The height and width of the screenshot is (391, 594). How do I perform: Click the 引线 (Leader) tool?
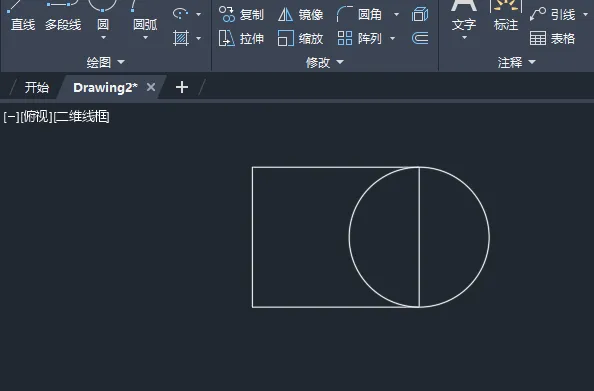coord(552,14)
